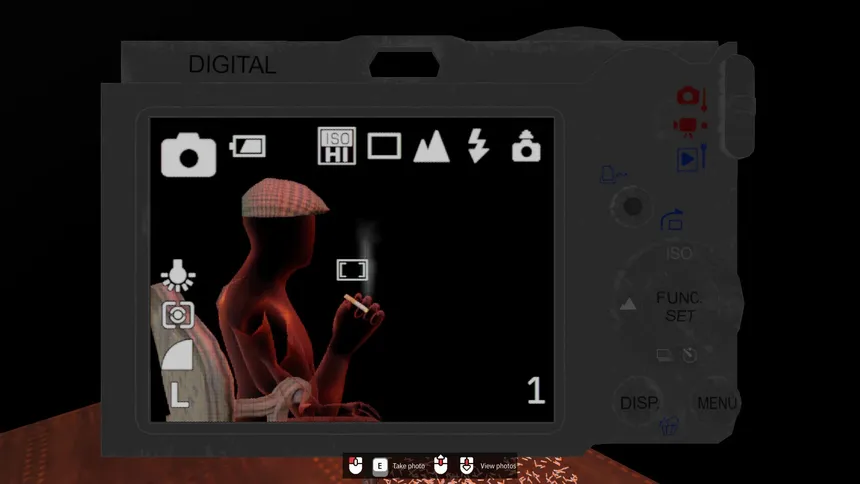Click the large camera shooting-mode icon
This screenshot has height=484, width=860.
(x=189, y=155)
